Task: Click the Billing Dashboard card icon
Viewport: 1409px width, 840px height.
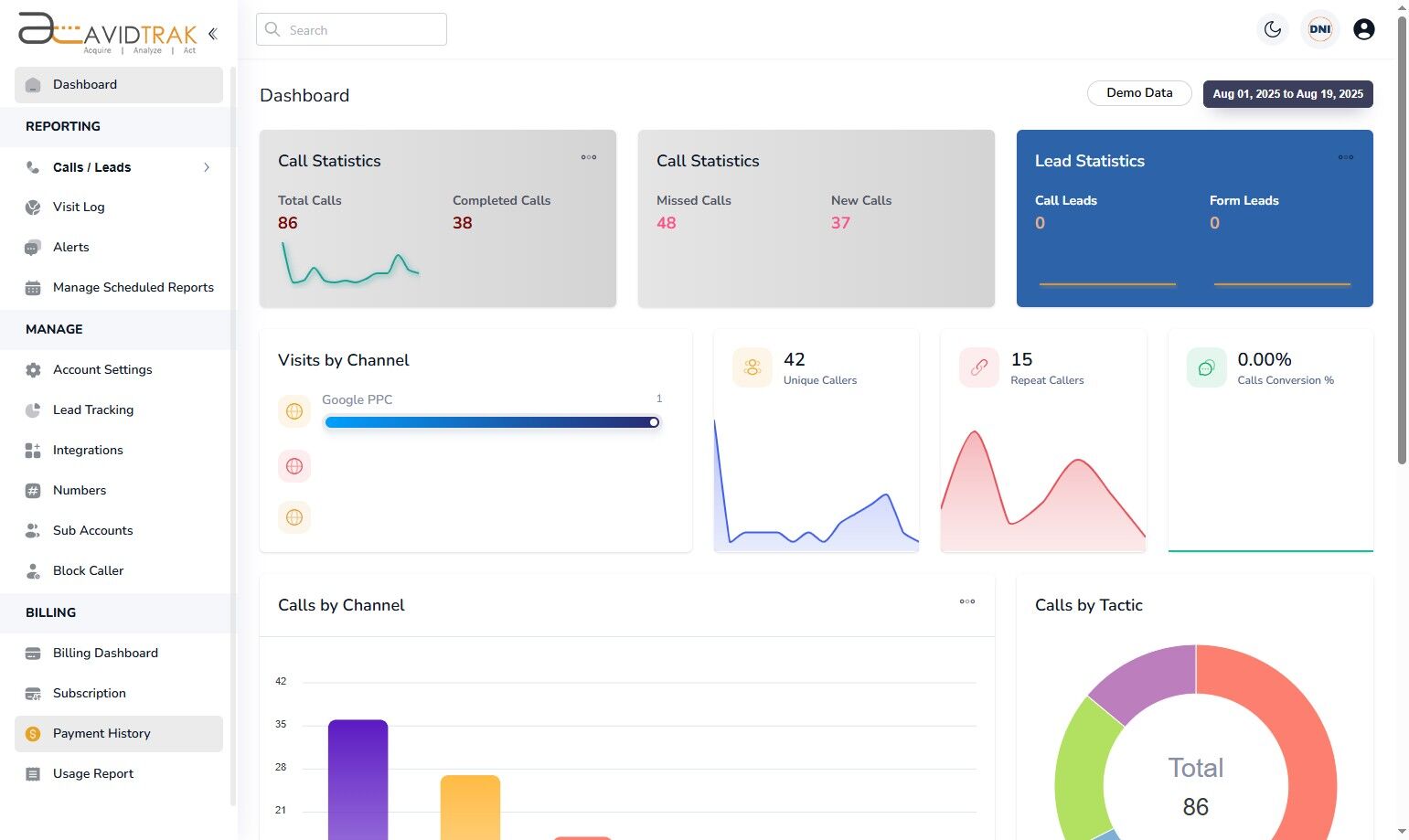Action: 33,654
